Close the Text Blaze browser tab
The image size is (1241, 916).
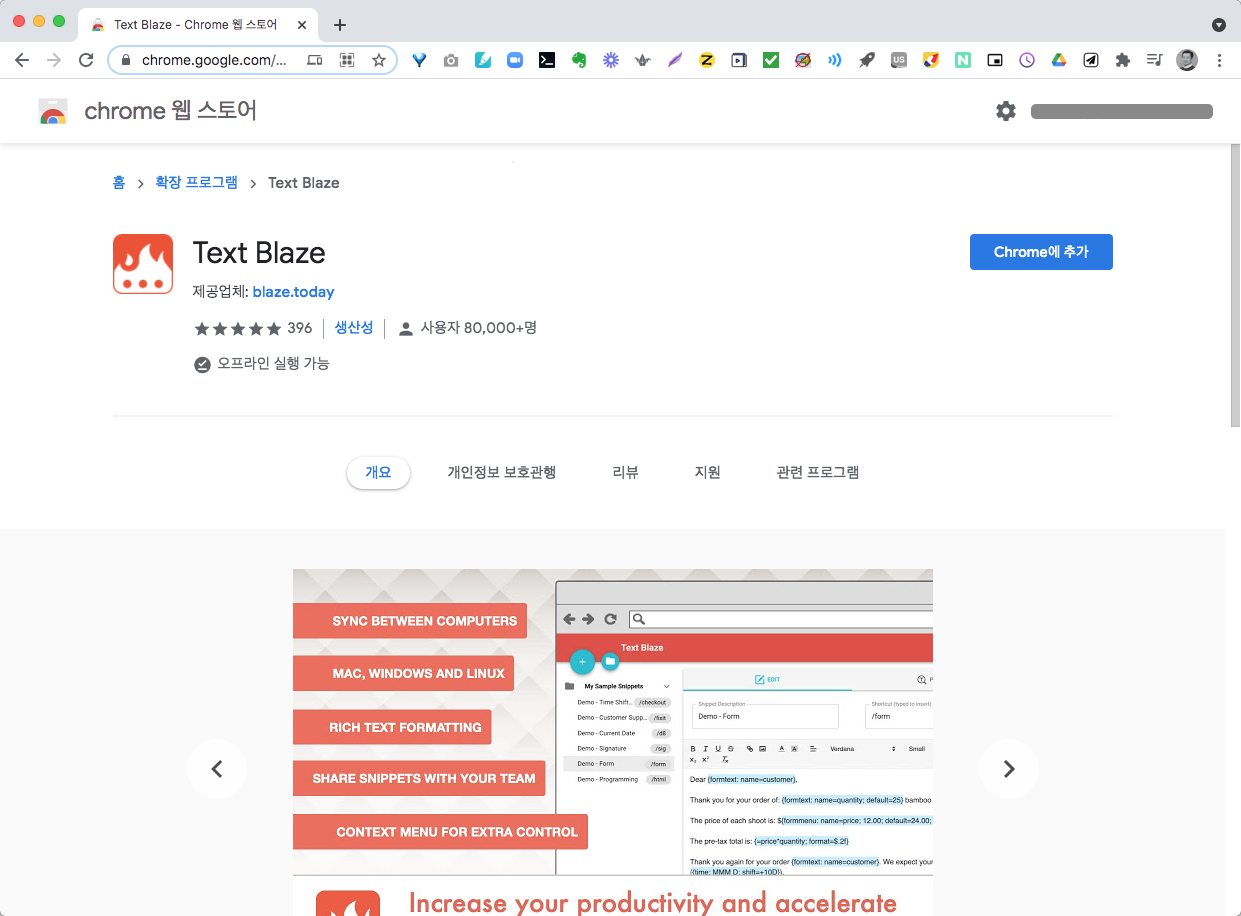pos(302,24)
